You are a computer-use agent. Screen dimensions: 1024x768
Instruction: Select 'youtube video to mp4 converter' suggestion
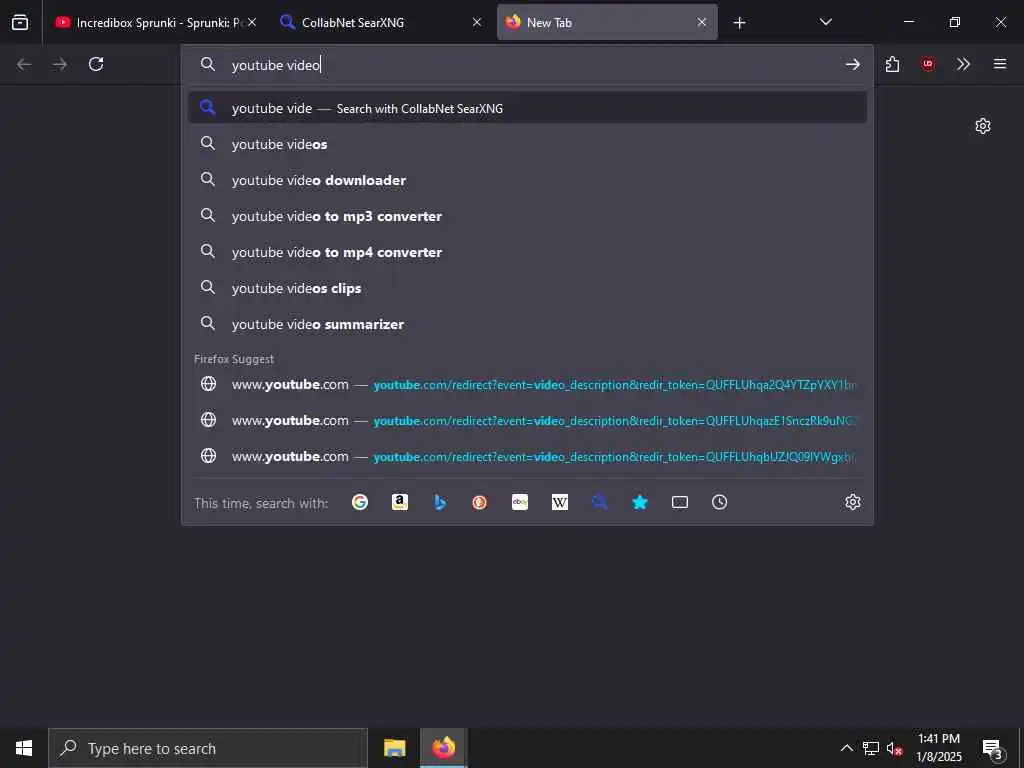pyautogui.click(x=527, y=251)
